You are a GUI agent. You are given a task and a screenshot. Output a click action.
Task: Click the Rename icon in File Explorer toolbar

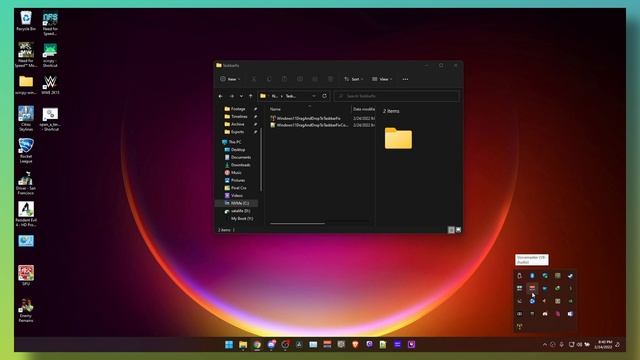pyautogui.click(x=300, y=79)
